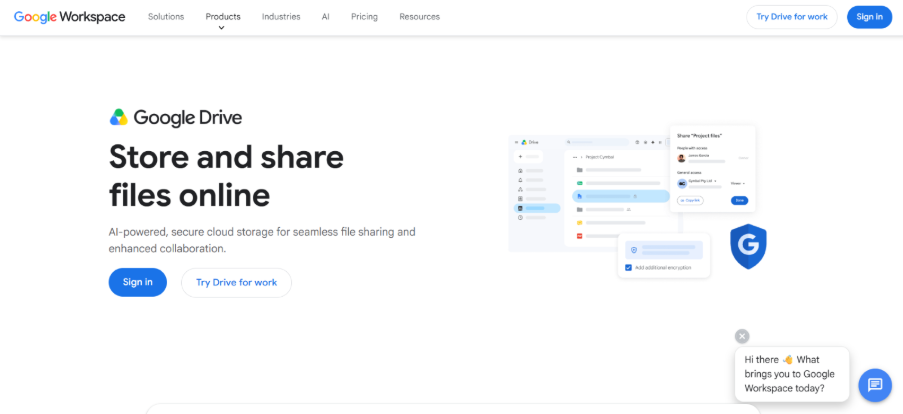Click Try Drive for work below the headline
The image size is (903, 414).
[236, 283]
